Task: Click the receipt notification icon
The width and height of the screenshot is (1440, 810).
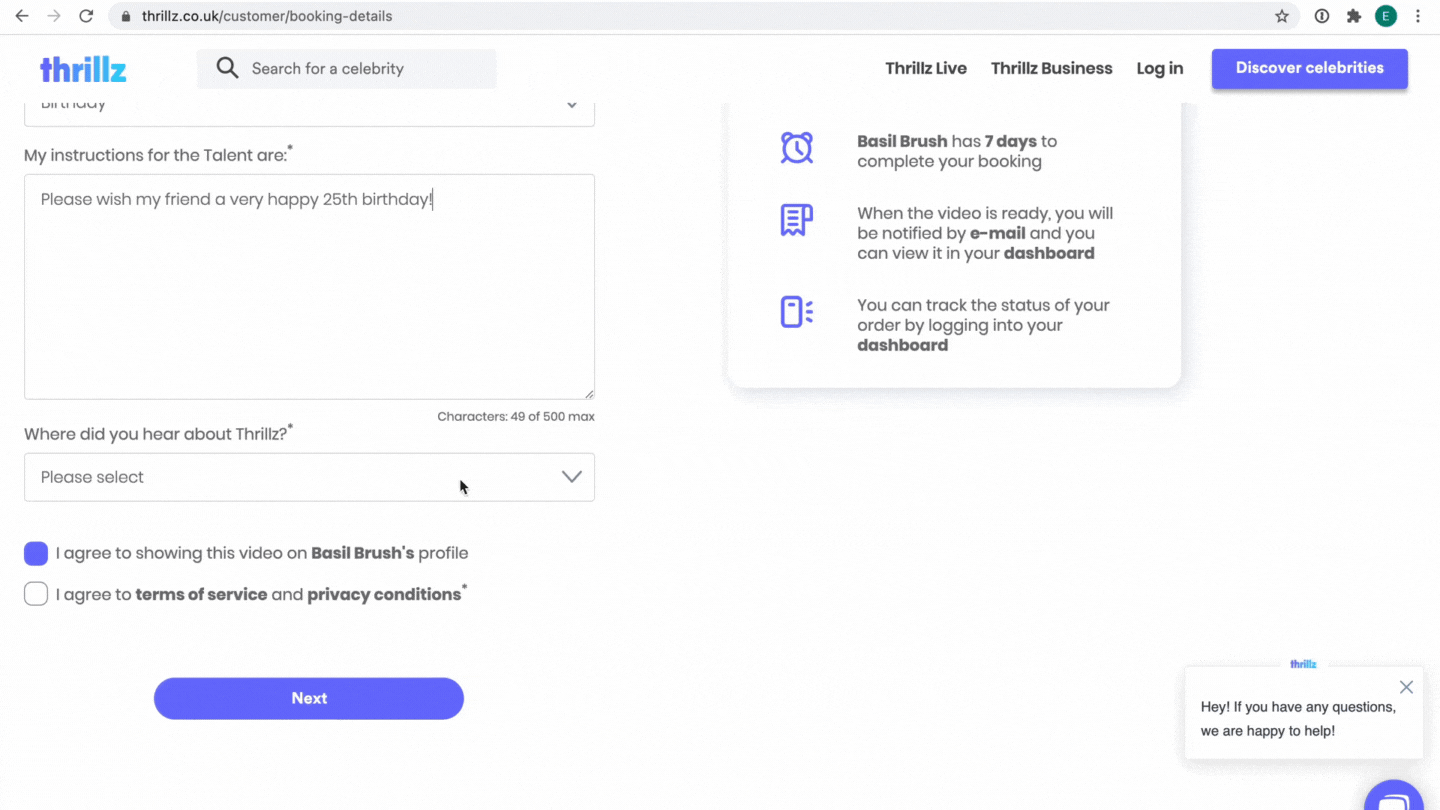Action: (797, 220)
